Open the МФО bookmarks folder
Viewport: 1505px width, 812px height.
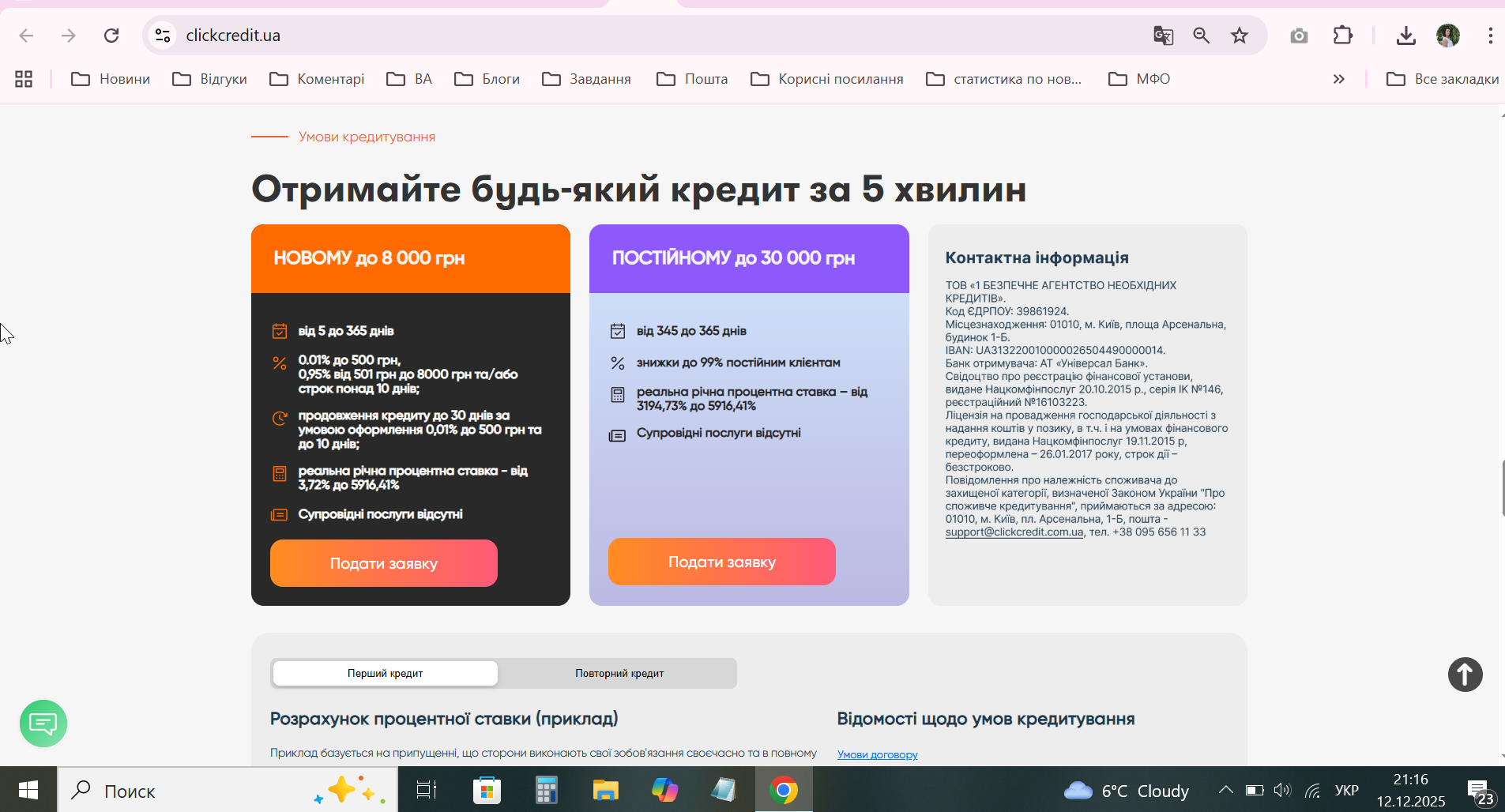(1139, 79)
